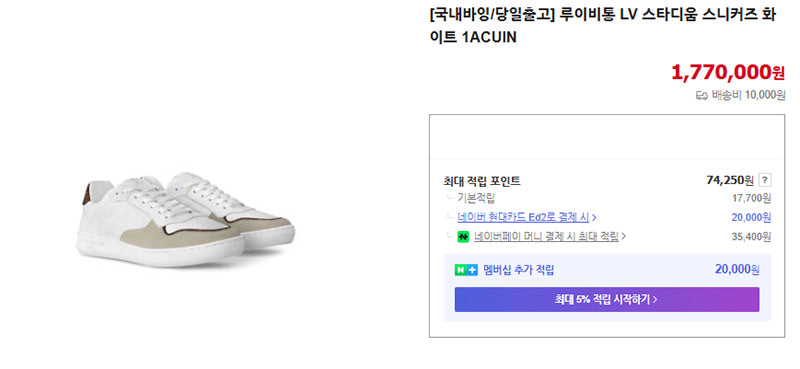This screenshot has height=369, width=800.
Task: Click the white LV Stadium sneaker product image
Action: [x=185, y=218]
